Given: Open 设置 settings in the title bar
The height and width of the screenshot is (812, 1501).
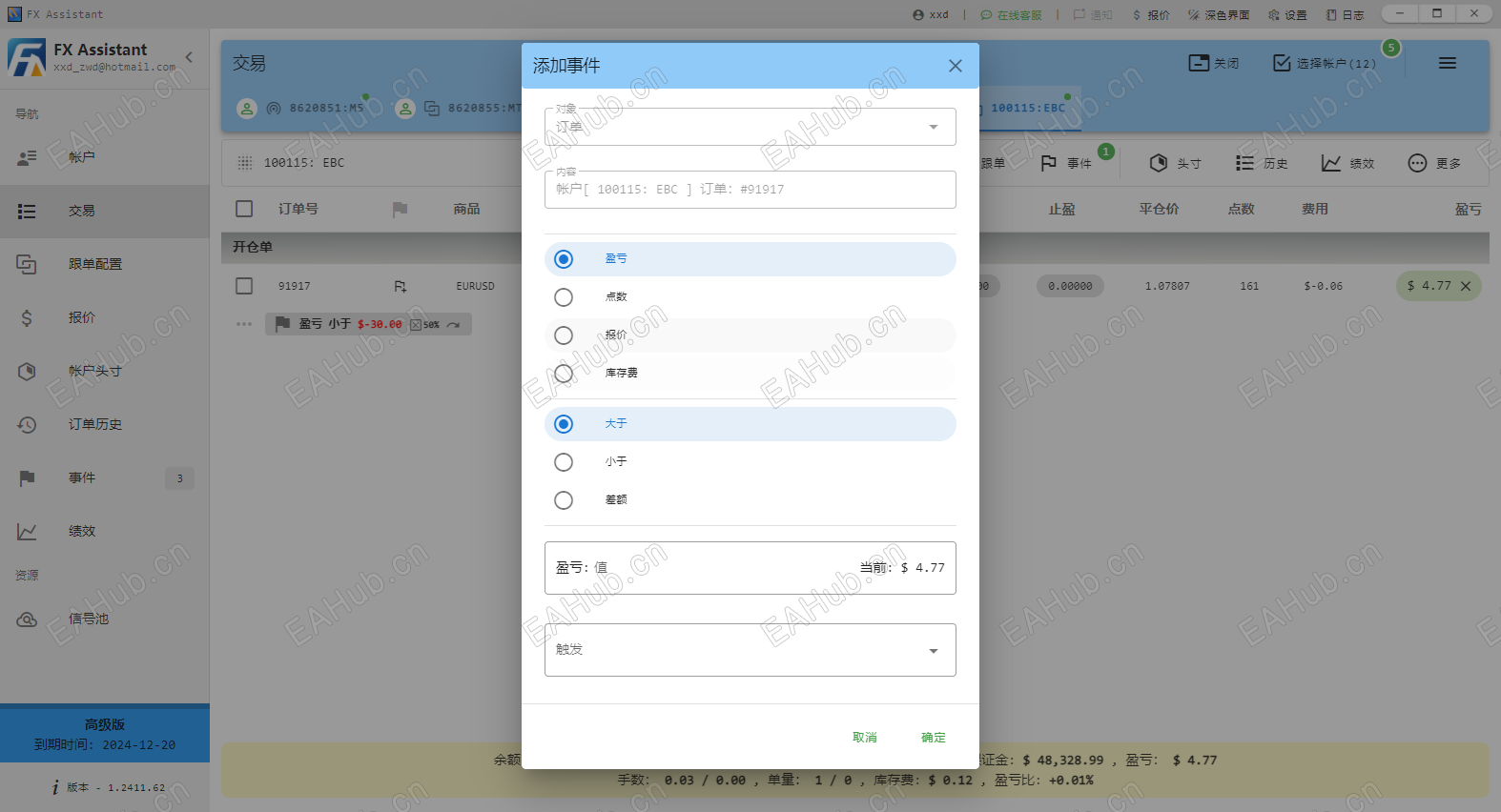Looking at the screenshot, I should tap(1287, 14).
